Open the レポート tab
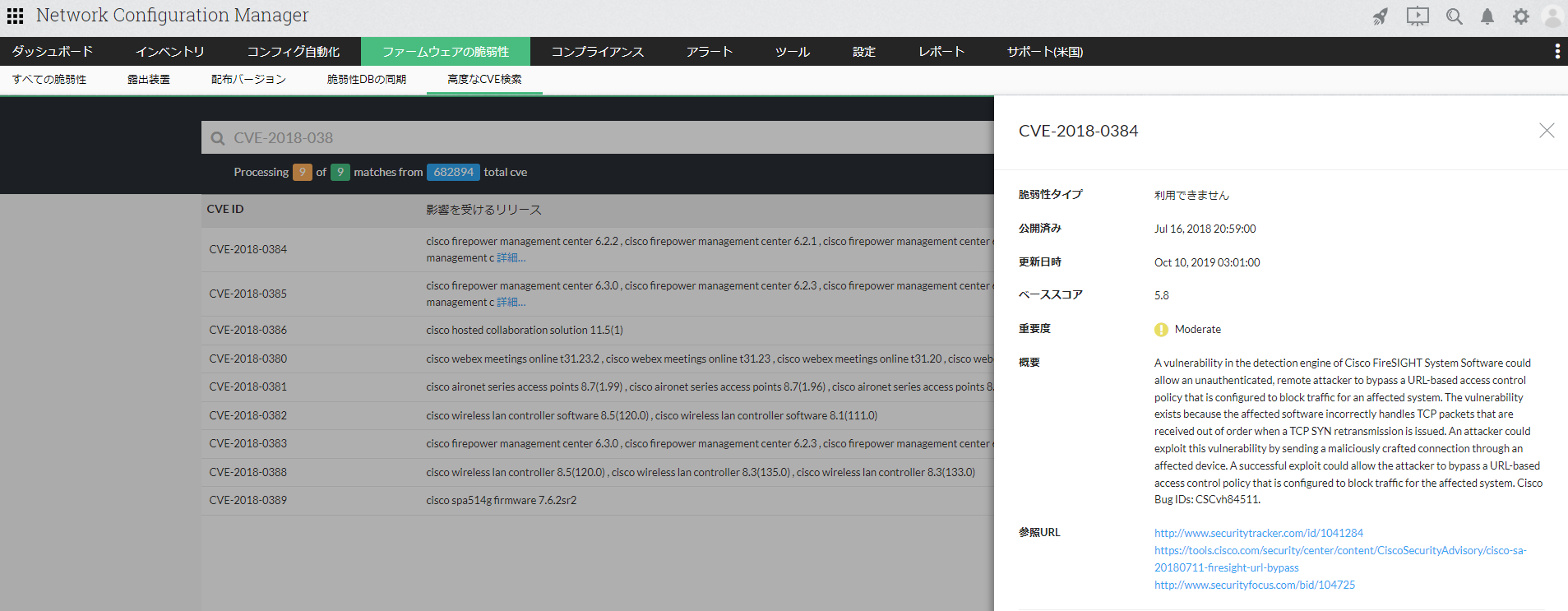The height and width of the screenshot is (611, 1568). (x=941, y=52)
